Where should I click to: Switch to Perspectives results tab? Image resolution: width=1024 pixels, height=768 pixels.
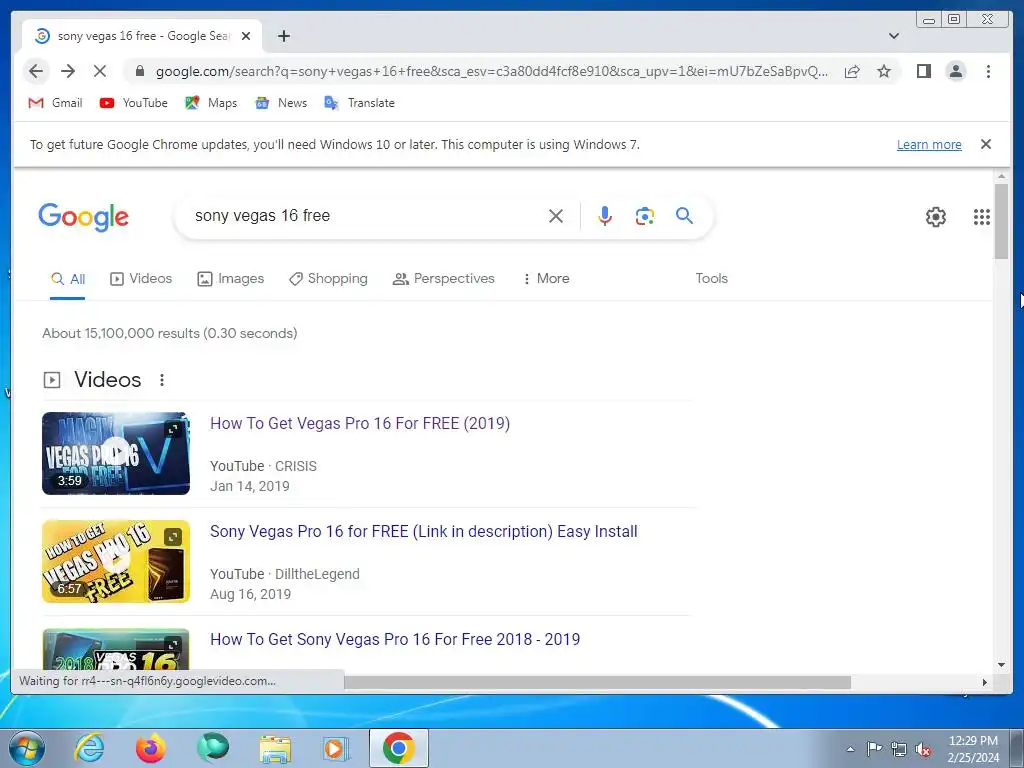(443, 279)
